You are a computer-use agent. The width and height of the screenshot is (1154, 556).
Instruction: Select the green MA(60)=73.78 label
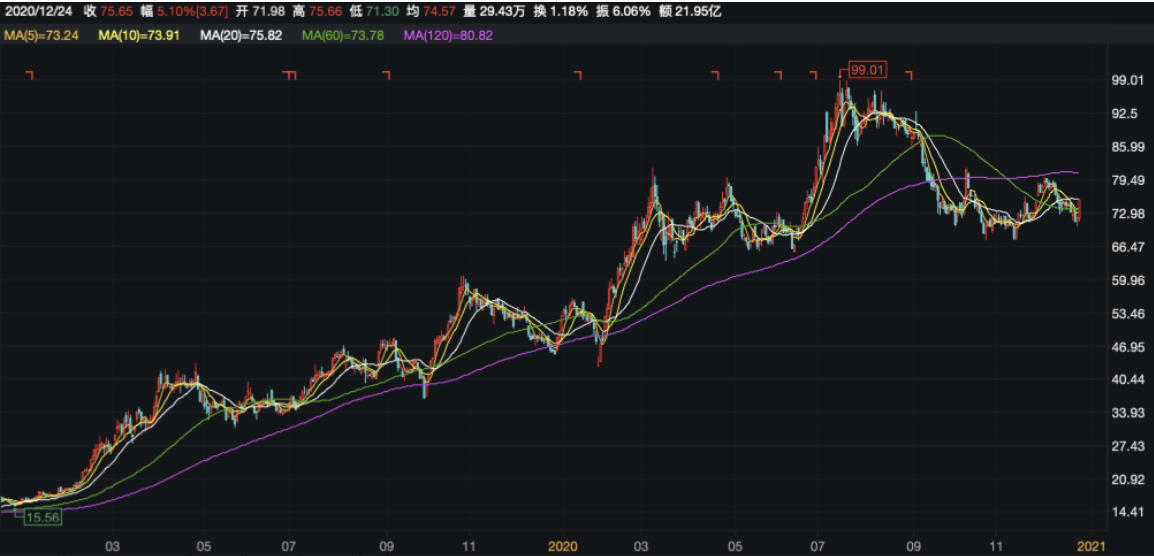tap(343, 35)
